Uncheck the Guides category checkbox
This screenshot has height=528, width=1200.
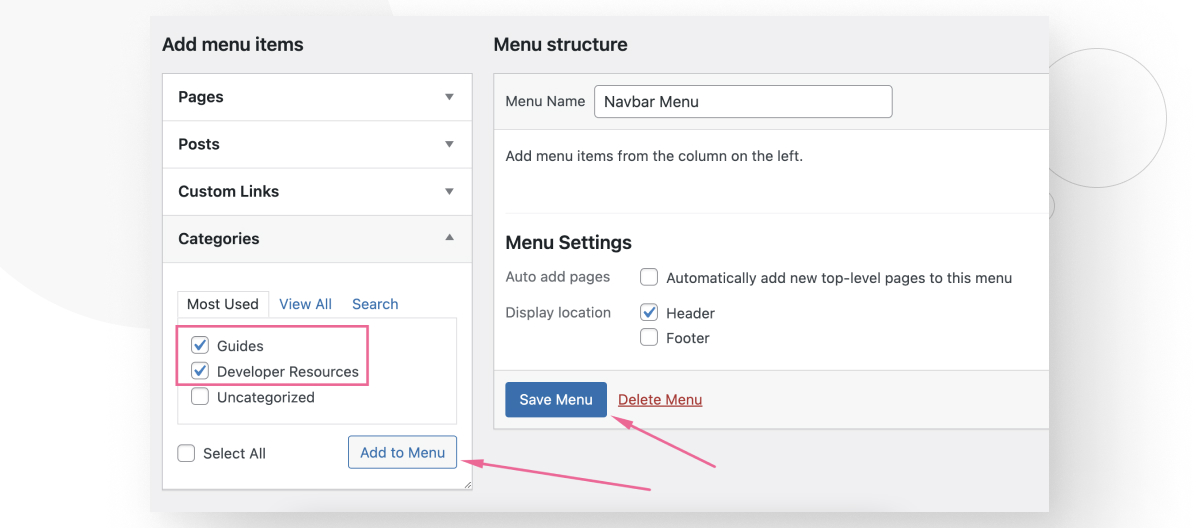(x=200, y=345)
